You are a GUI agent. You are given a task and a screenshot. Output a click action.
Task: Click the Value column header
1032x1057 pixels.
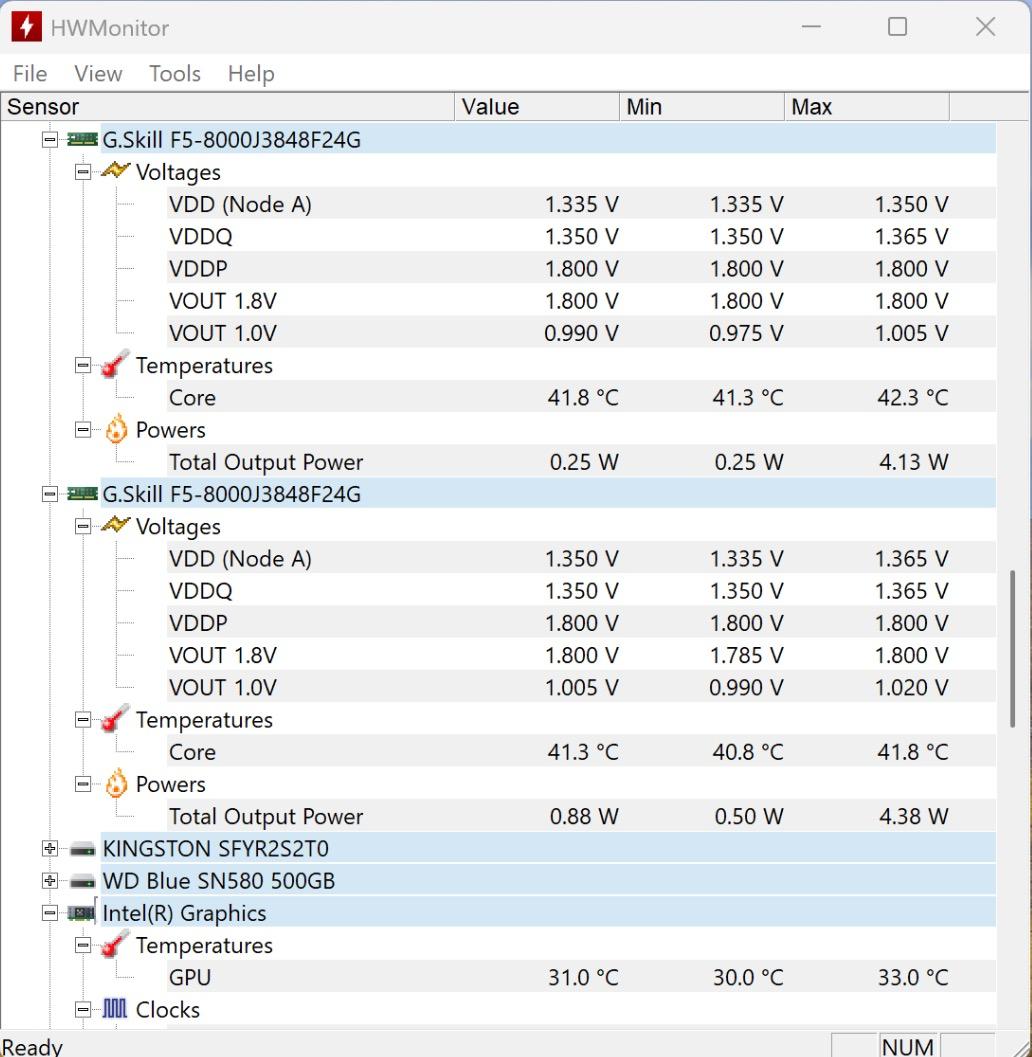(537, 107)
